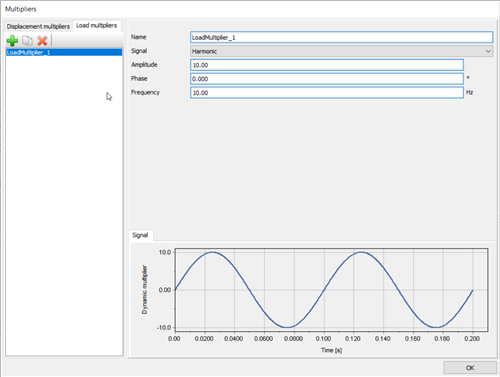Open the Signal type Harmonic dropdown
The image size is (500, 377).
click(x=341, y=51)
